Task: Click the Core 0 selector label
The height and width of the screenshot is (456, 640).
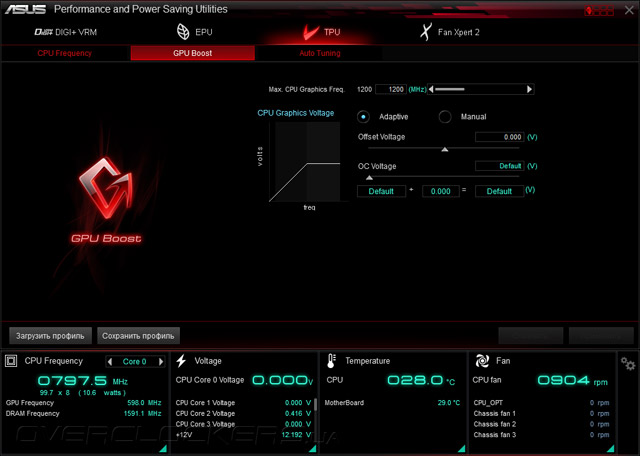Action: click(x=134, y=362)
